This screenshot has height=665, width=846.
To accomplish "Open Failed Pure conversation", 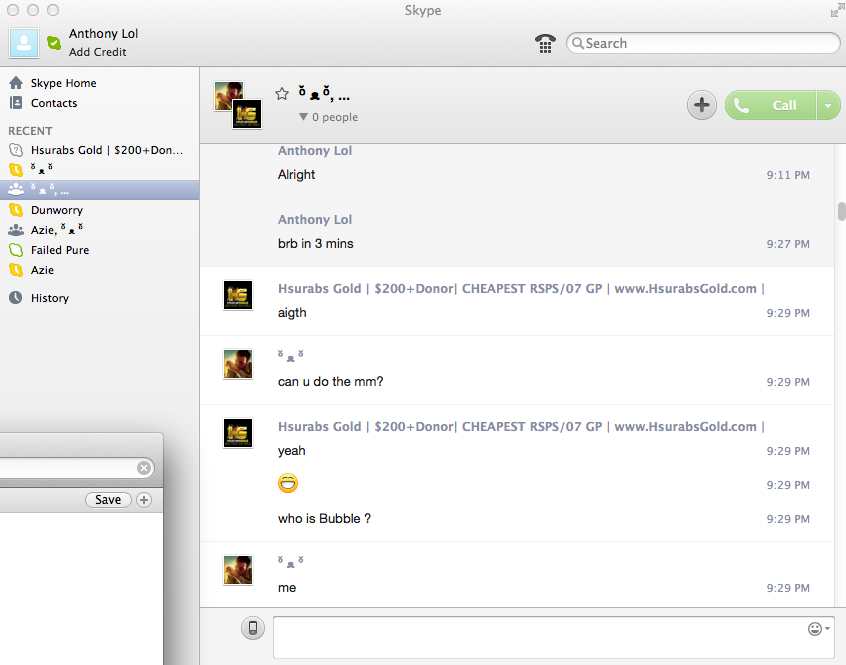I will pyautogui.click(x=99, y=250).
